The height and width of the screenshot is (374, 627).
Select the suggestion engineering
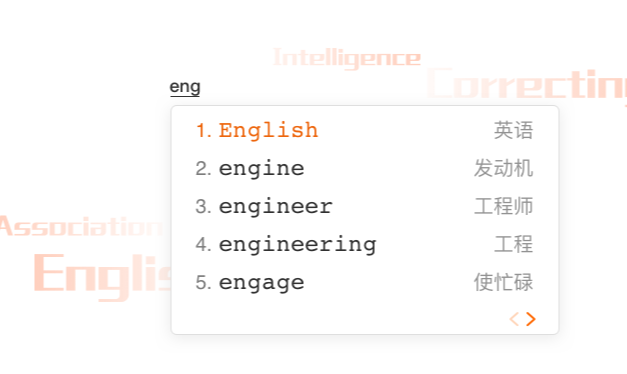pos(298,244)
